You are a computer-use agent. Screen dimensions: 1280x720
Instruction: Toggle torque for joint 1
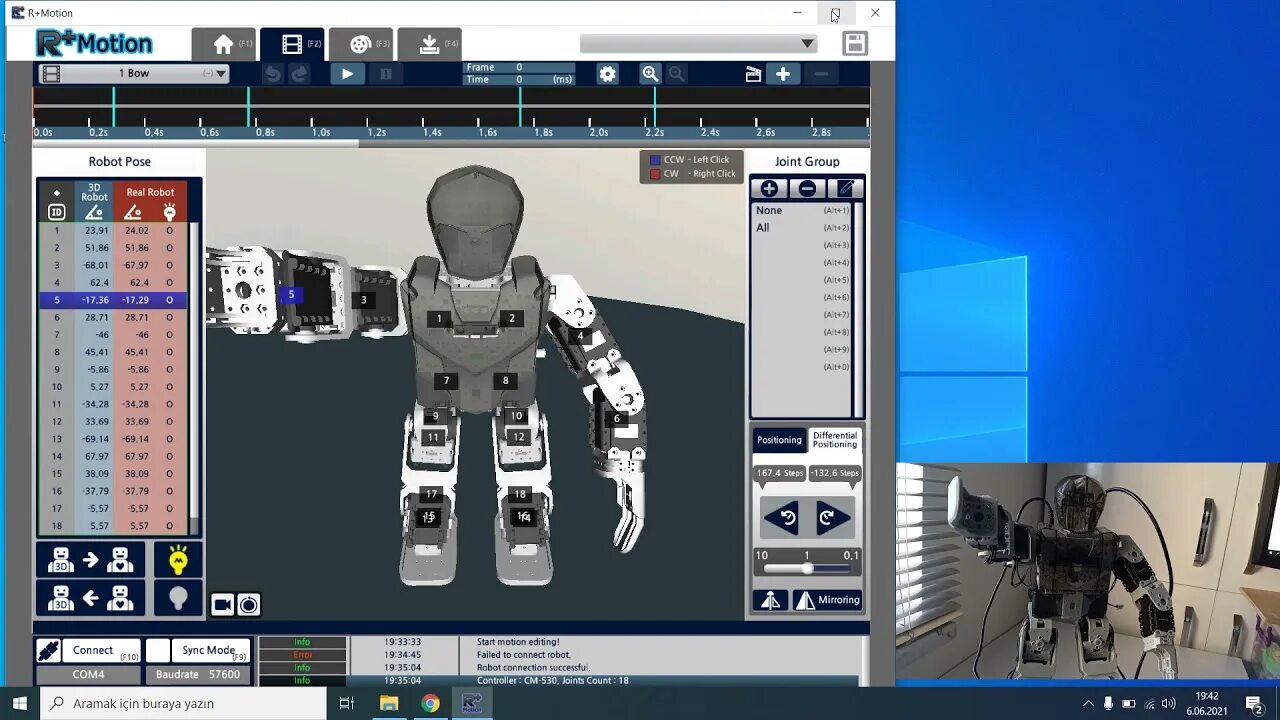tap(169, 230)
